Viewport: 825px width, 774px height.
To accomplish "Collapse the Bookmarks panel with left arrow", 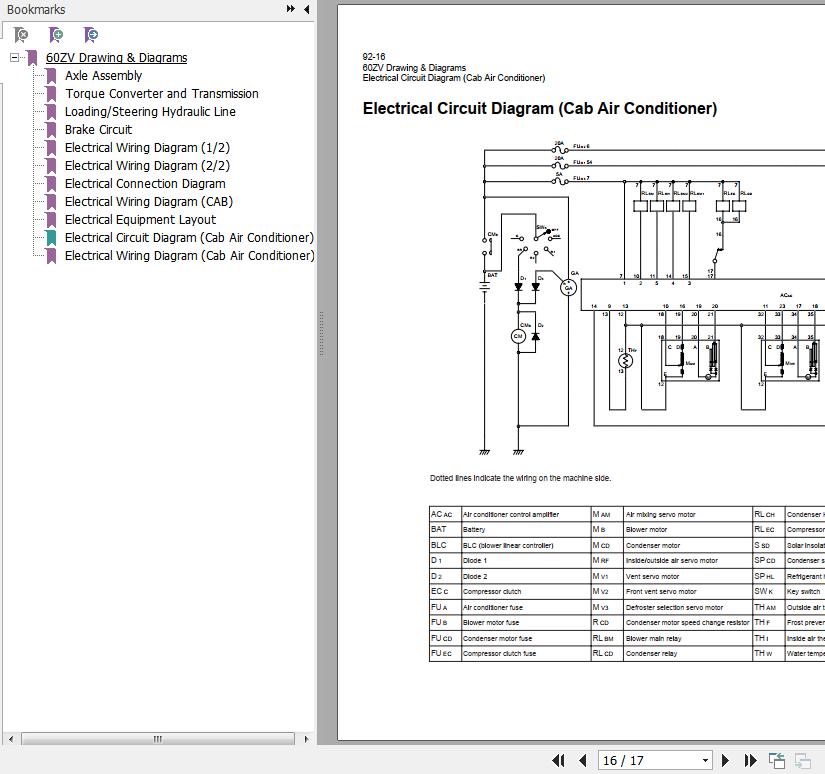I will [x=306, y=9].
